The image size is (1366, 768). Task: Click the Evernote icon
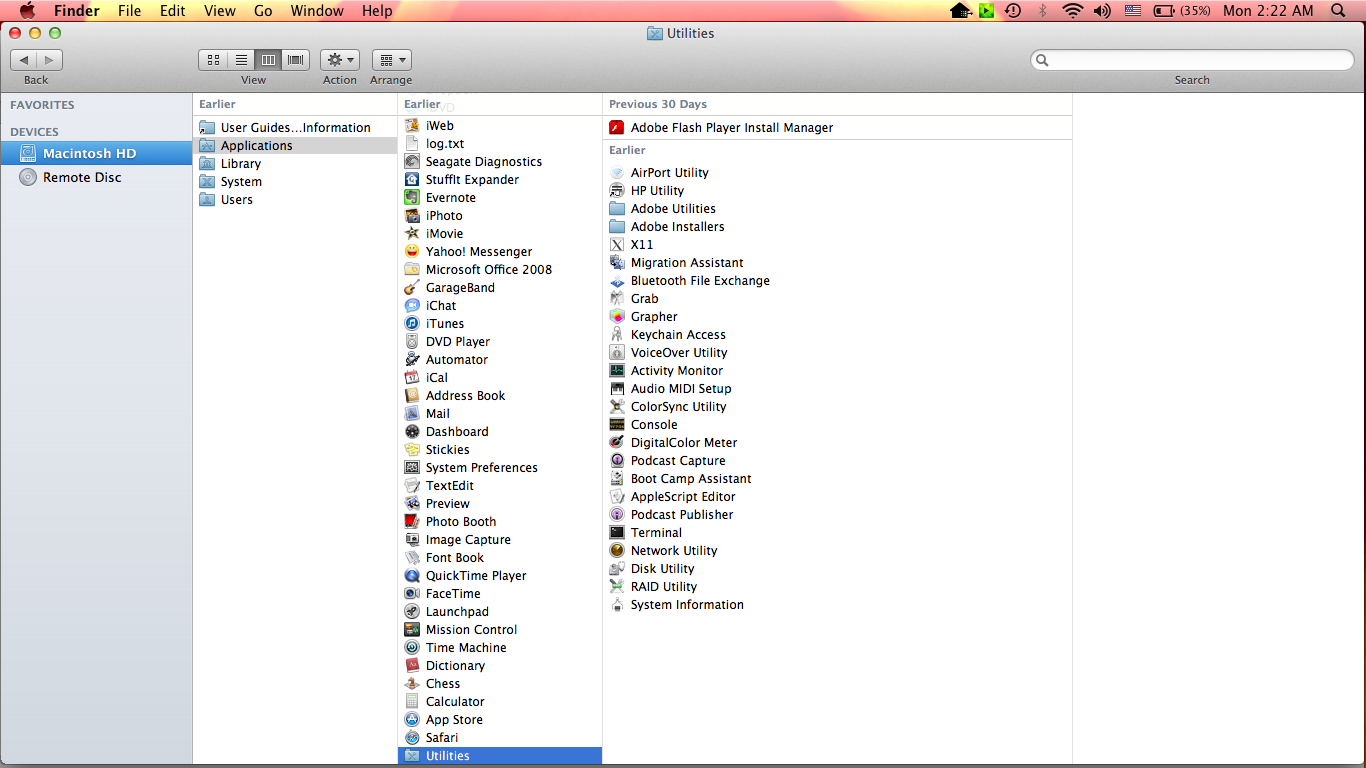[412, 198]
